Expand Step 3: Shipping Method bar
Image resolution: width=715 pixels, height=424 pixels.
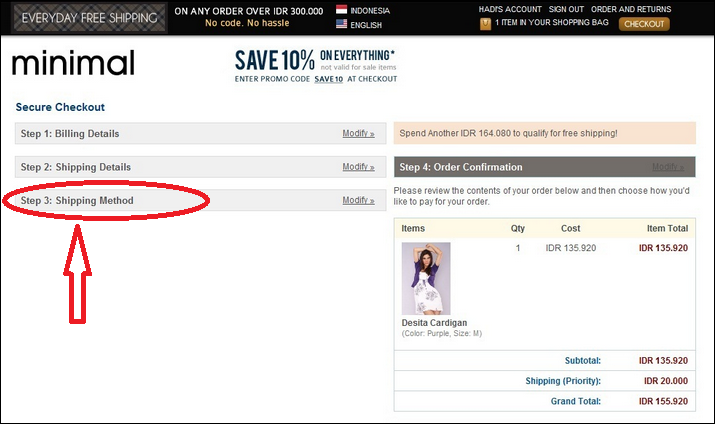pyautogui.click(x=201, y=200)
